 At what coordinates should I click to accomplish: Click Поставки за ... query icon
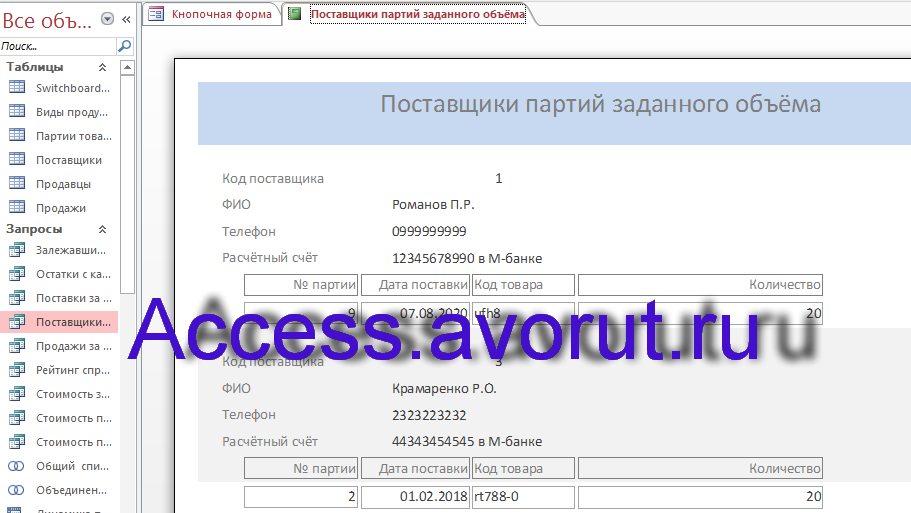coord(17,297)
